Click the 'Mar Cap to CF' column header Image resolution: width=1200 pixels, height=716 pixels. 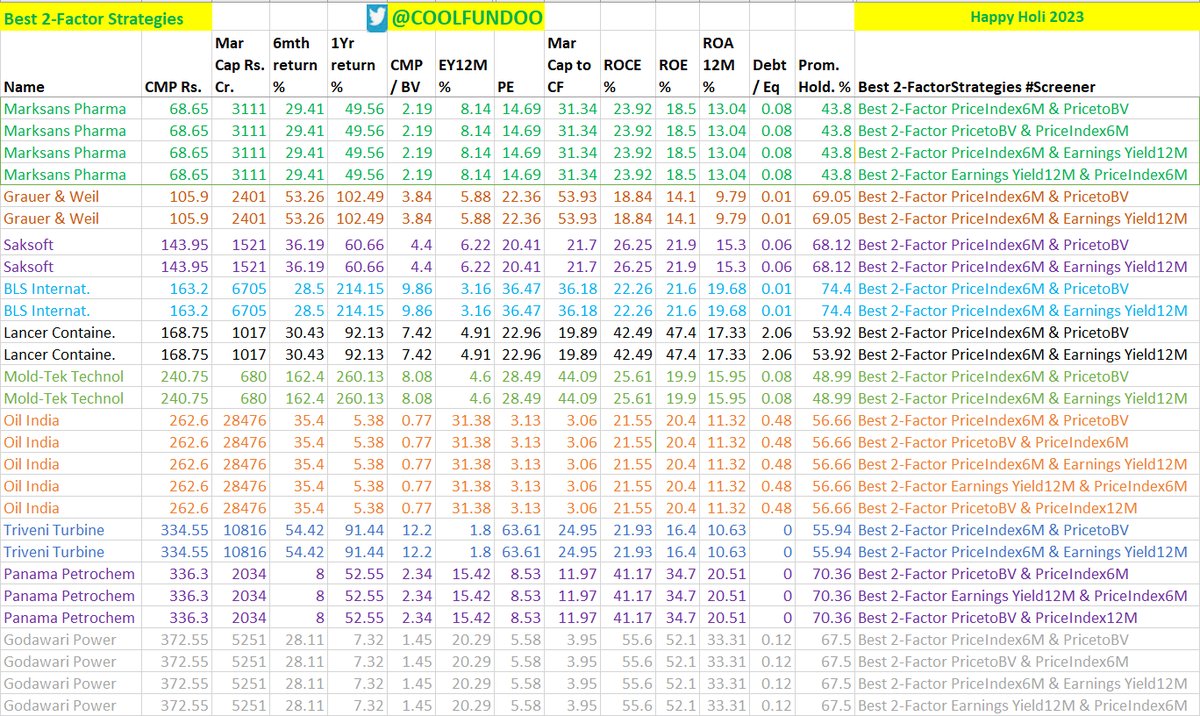571,65
